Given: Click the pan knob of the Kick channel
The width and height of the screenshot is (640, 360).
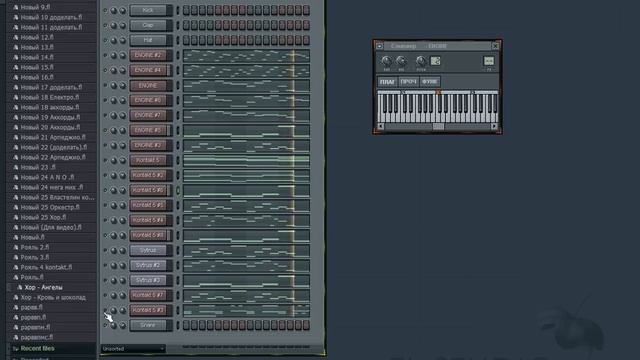Looking at the screenshot, I should [x=114, y=10].
